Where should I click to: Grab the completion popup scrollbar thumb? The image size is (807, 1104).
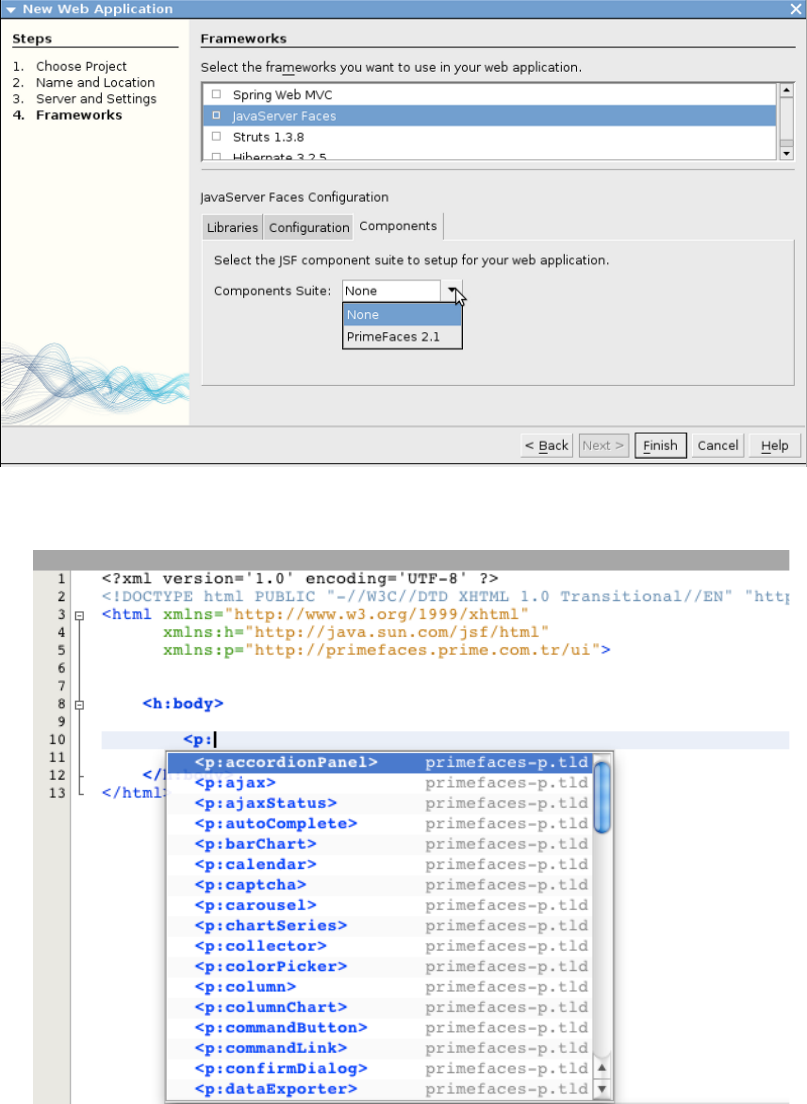pos(602,796)
